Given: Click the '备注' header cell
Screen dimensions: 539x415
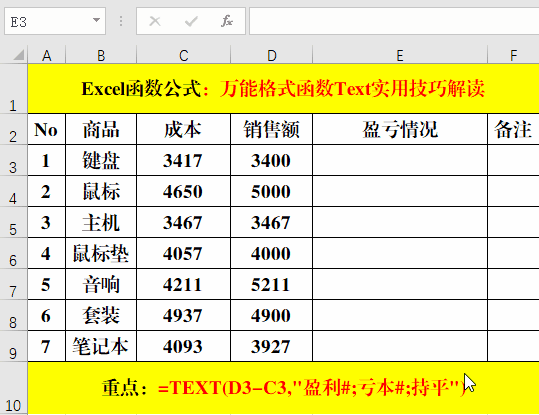Looking at the screenshot, I should pos(513,129).
